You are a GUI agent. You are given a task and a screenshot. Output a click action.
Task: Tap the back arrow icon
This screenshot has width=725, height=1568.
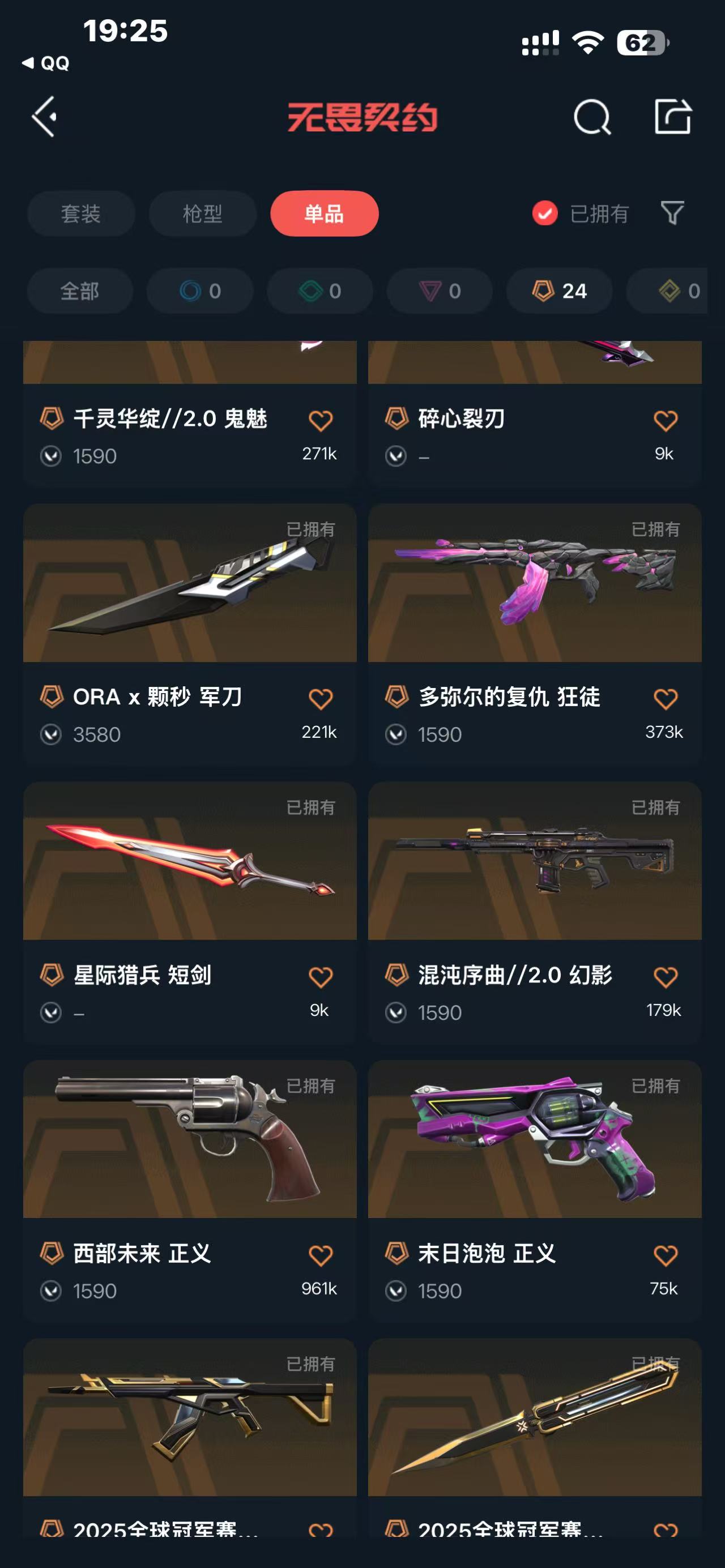point(44,116)
